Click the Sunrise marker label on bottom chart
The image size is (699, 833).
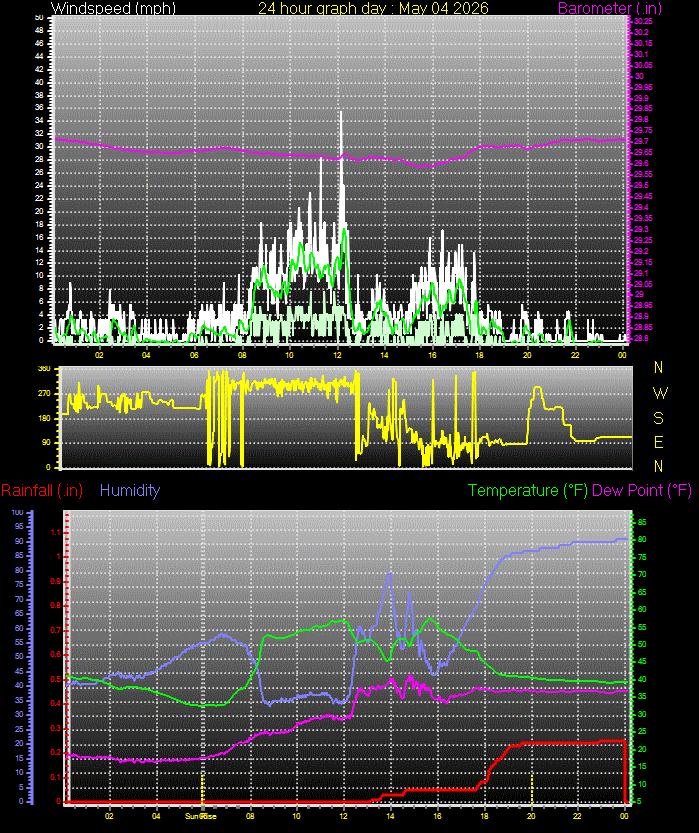[x=201, y=816]
